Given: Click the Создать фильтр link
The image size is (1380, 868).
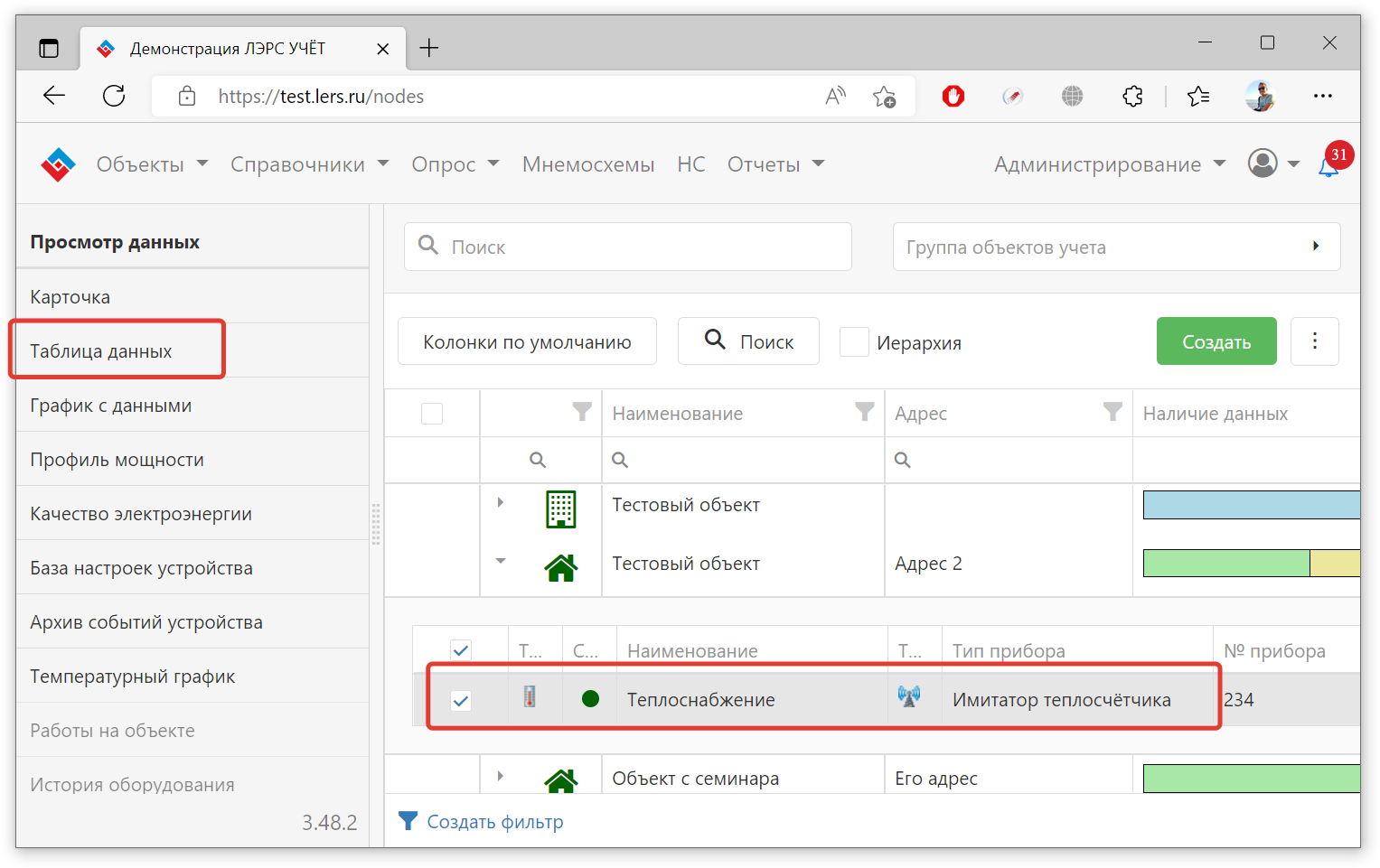Looking at the screenshot, I should coord(493,822).
